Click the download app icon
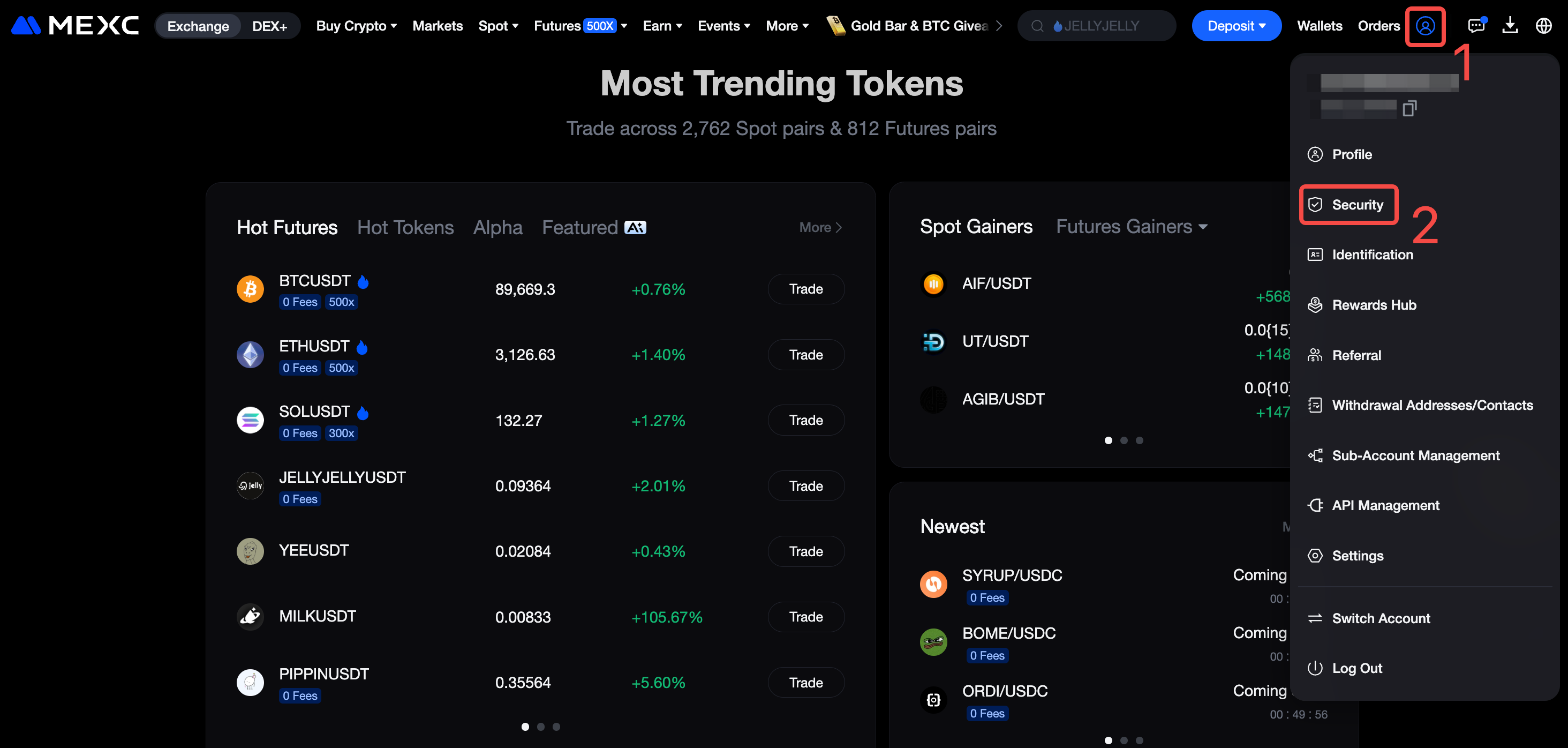The height and width of the screenshot is (748, 1568). pyautogui.click(x=1510, y=26)
